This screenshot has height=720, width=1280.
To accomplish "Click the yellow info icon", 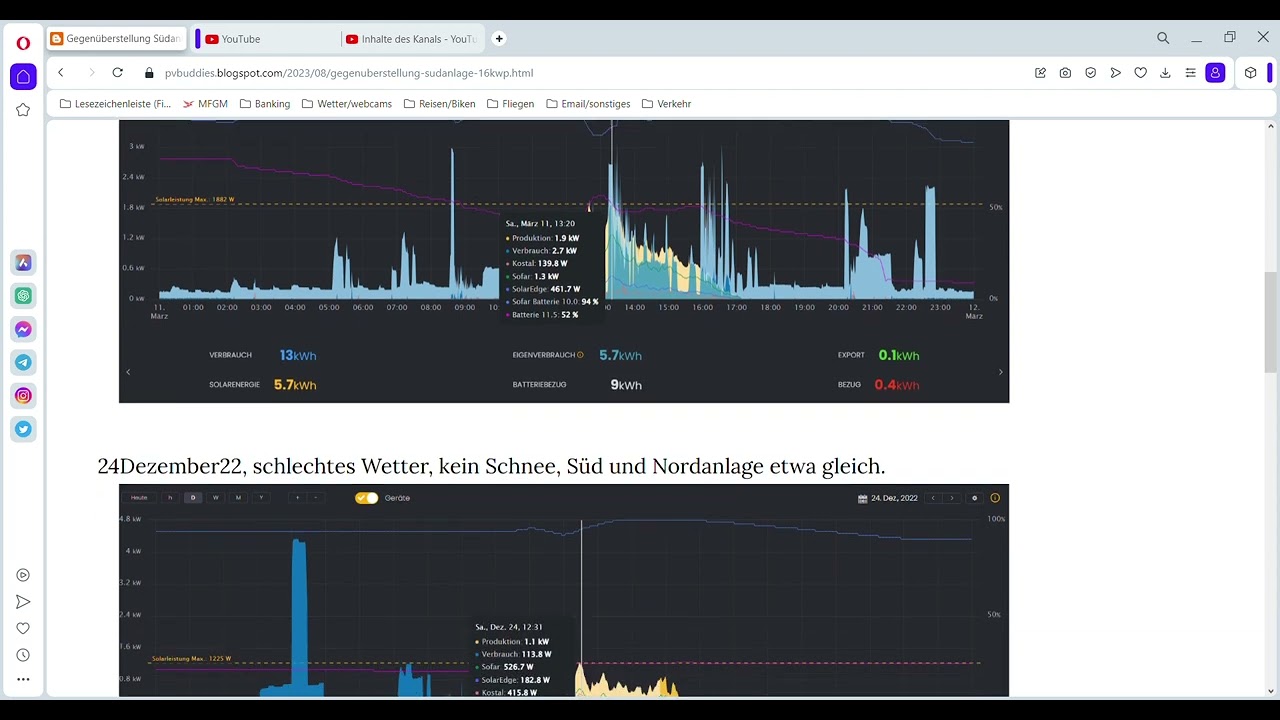I will click(995, 498).
